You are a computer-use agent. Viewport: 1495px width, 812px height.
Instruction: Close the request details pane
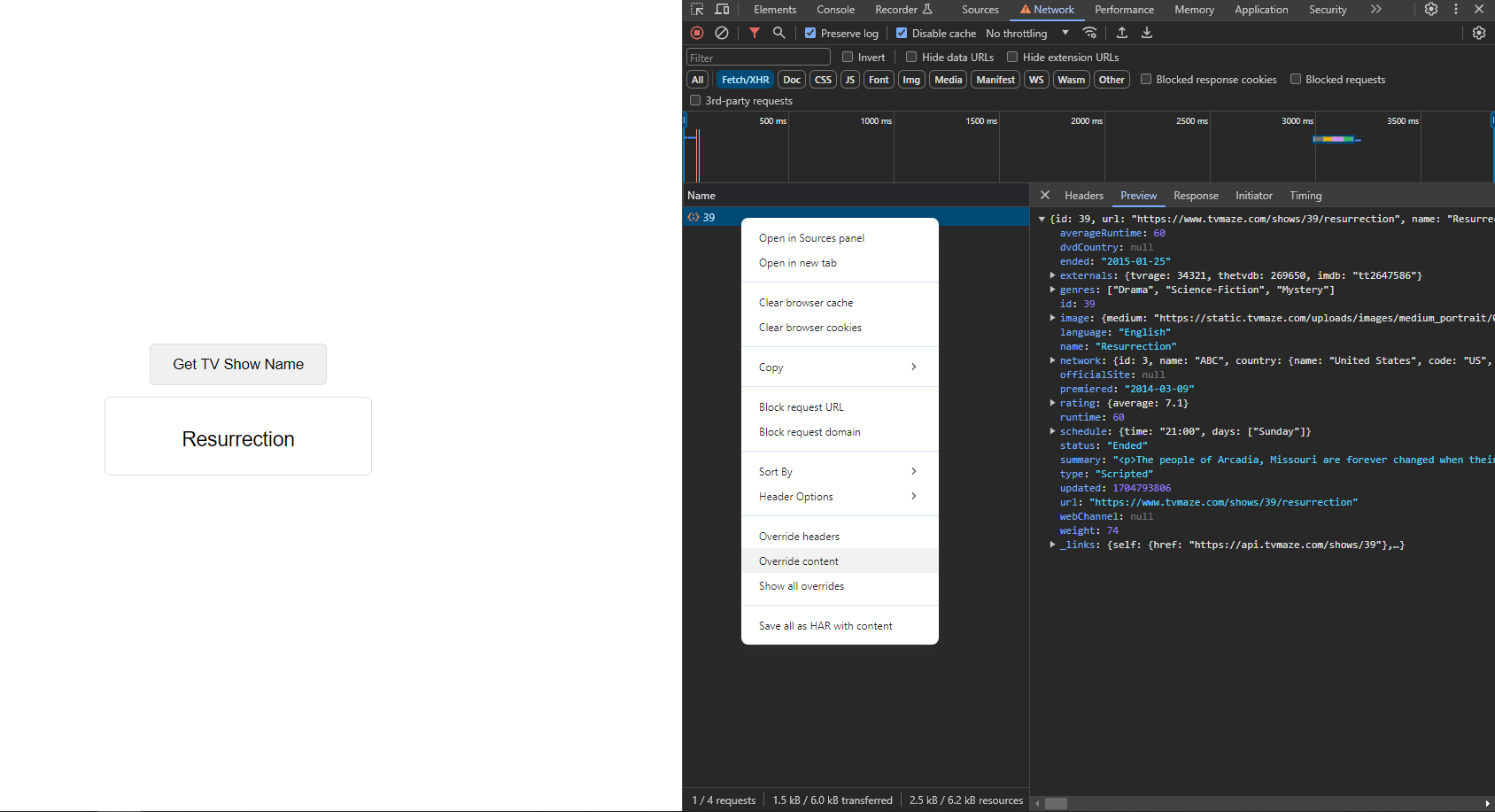pos(1045,195)
